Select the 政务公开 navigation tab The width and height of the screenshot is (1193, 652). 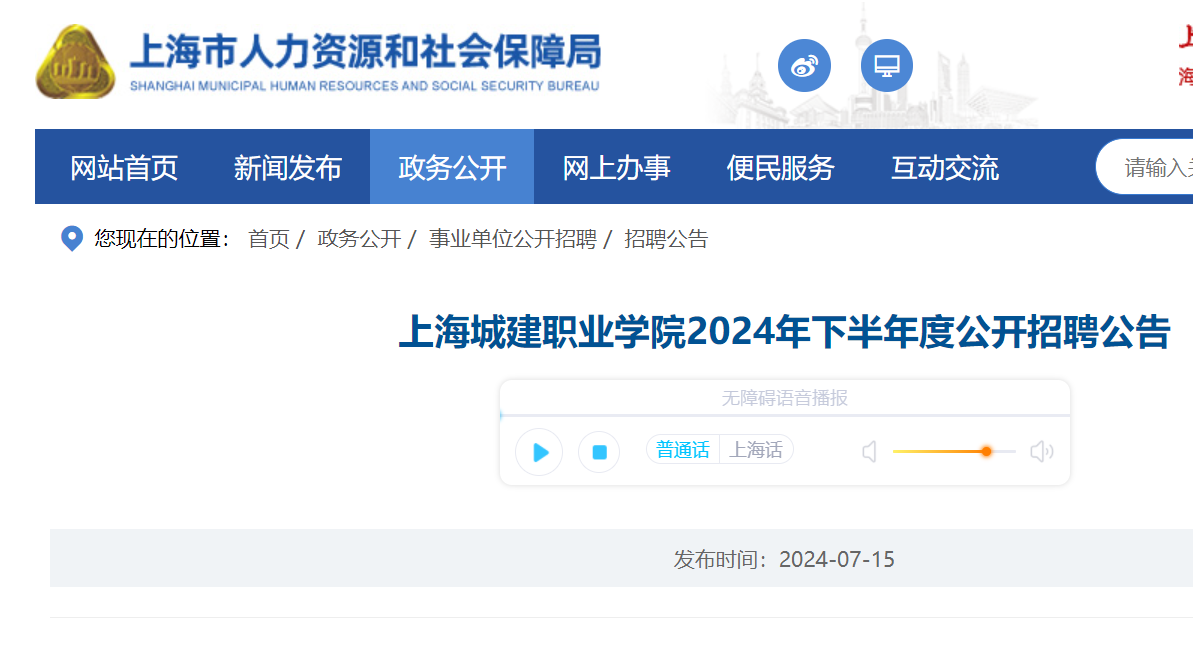pyautogui.click(x=452, y=167)
